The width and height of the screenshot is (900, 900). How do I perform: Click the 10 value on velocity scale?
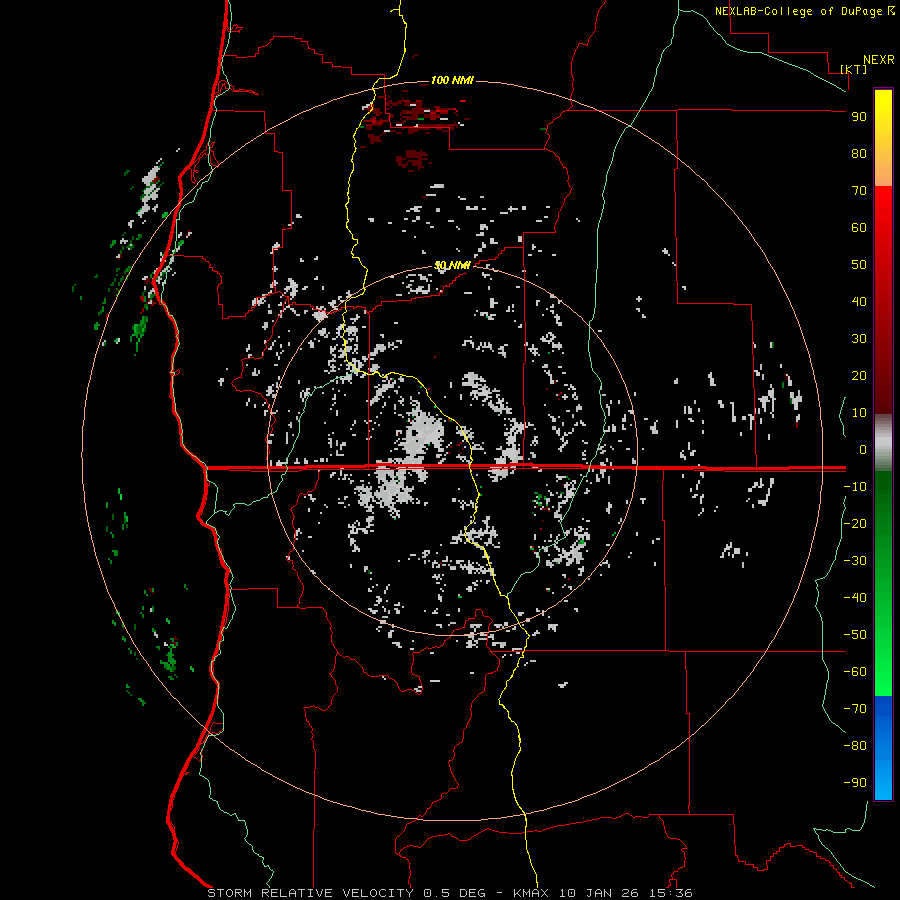coord(859,413)
